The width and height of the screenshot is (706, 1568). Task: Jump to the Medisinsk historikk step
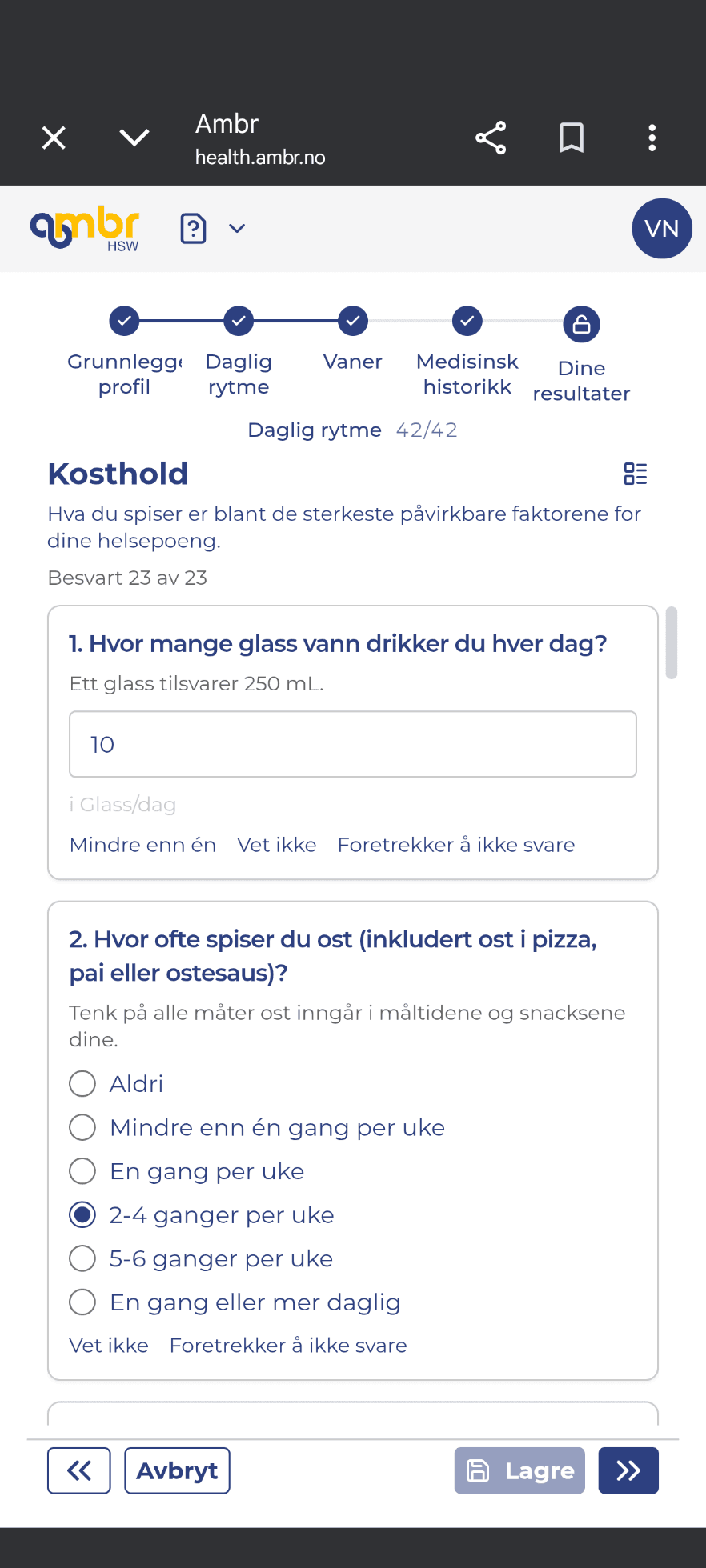point(467,321)
